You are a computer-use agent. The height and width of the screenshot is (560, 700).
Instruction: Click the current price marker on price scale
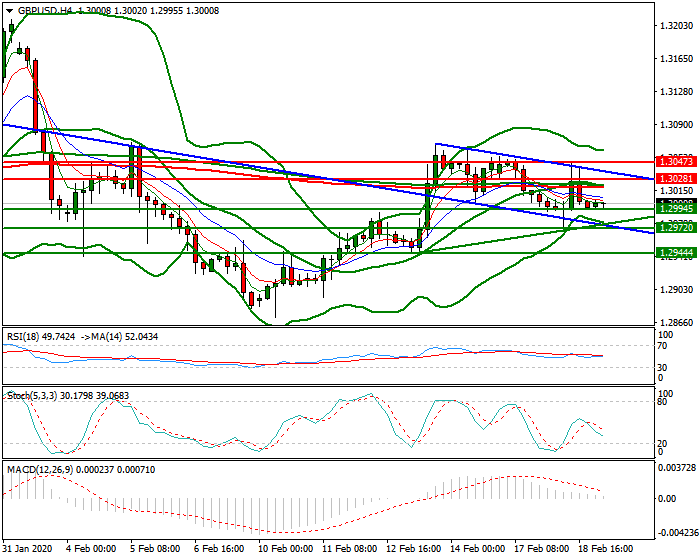point(676,202)
